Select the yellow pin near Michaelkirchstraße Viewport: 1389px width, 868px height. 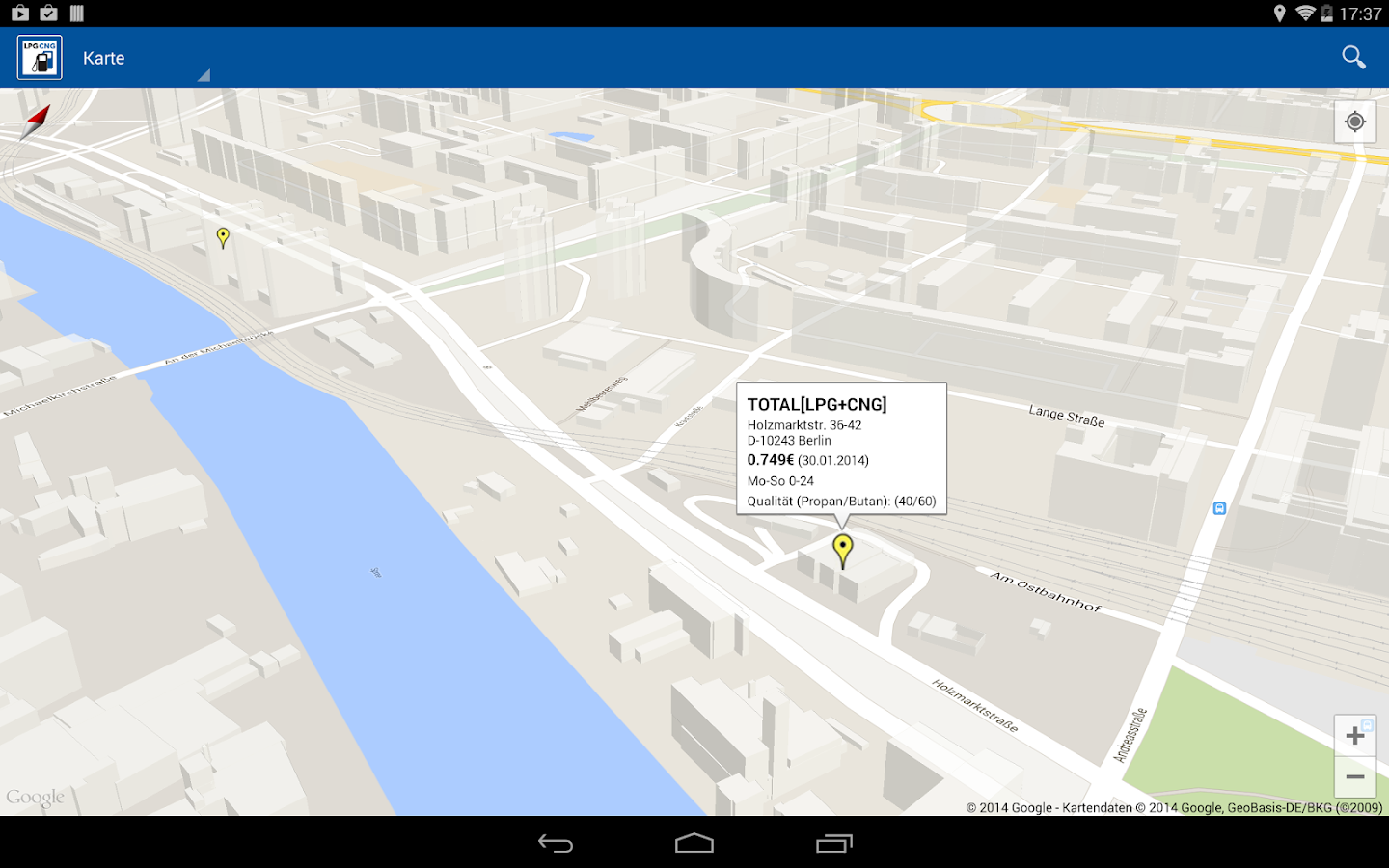pyautogui.click(x=223, y=237)
